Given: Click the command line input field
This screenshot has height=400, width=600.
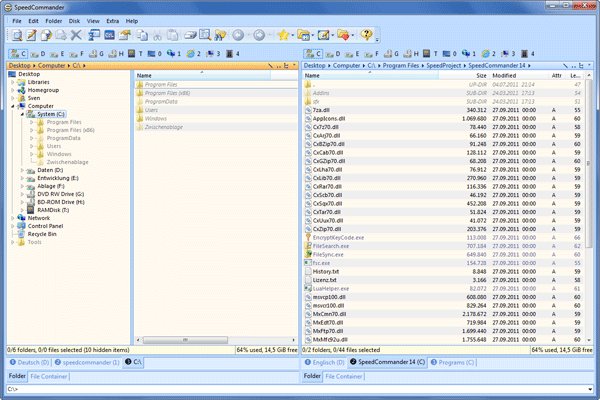Looking at the screenshot, I should (x=296, y=389).
